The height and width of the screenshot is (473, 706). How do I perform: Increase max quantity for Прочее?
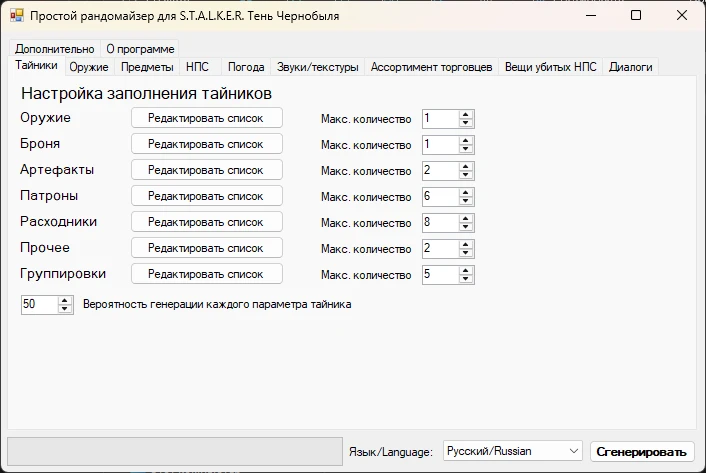click(466, 245)
